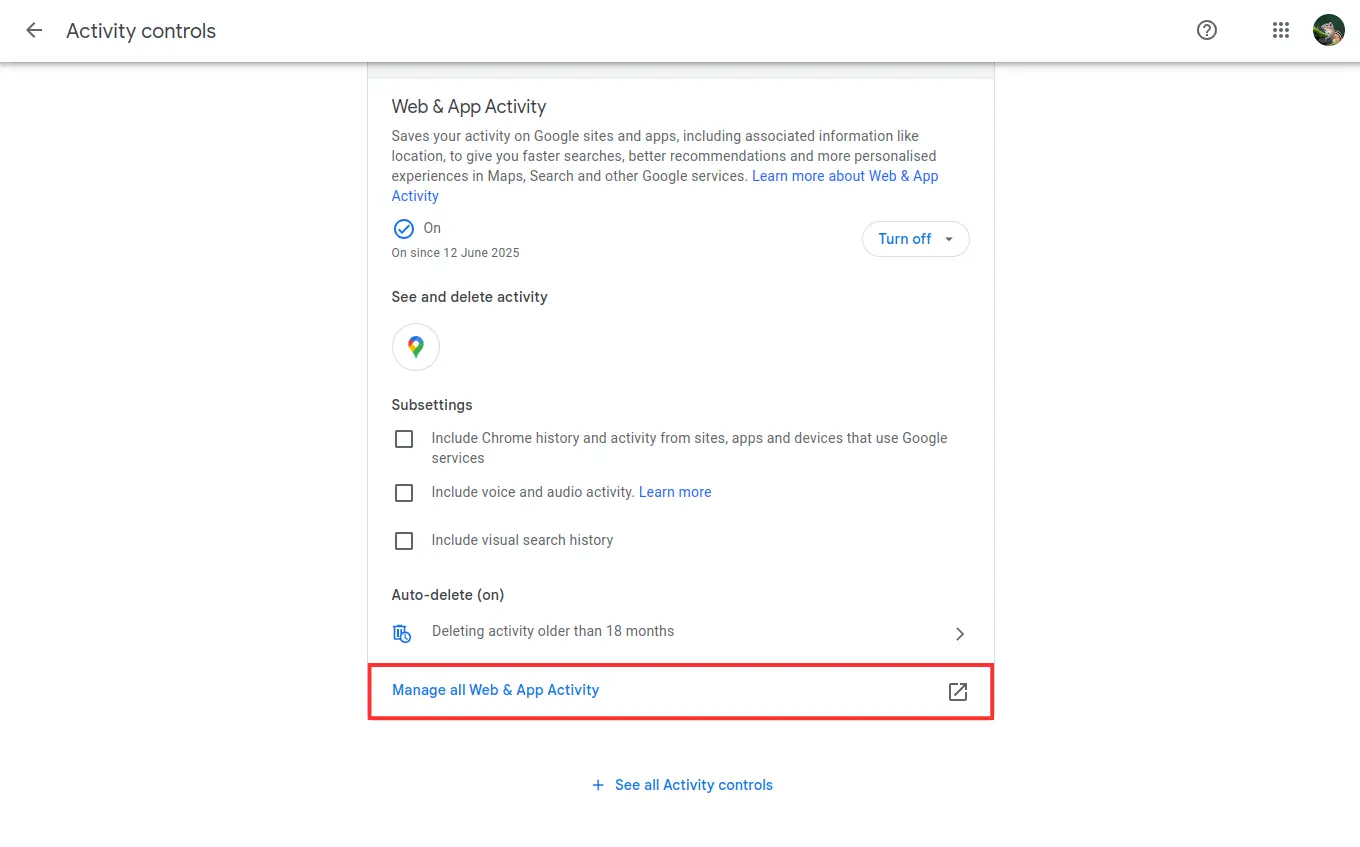
Task: Click the open-in-new-tab icon beside Manage activity
Action: pos(957,691)
